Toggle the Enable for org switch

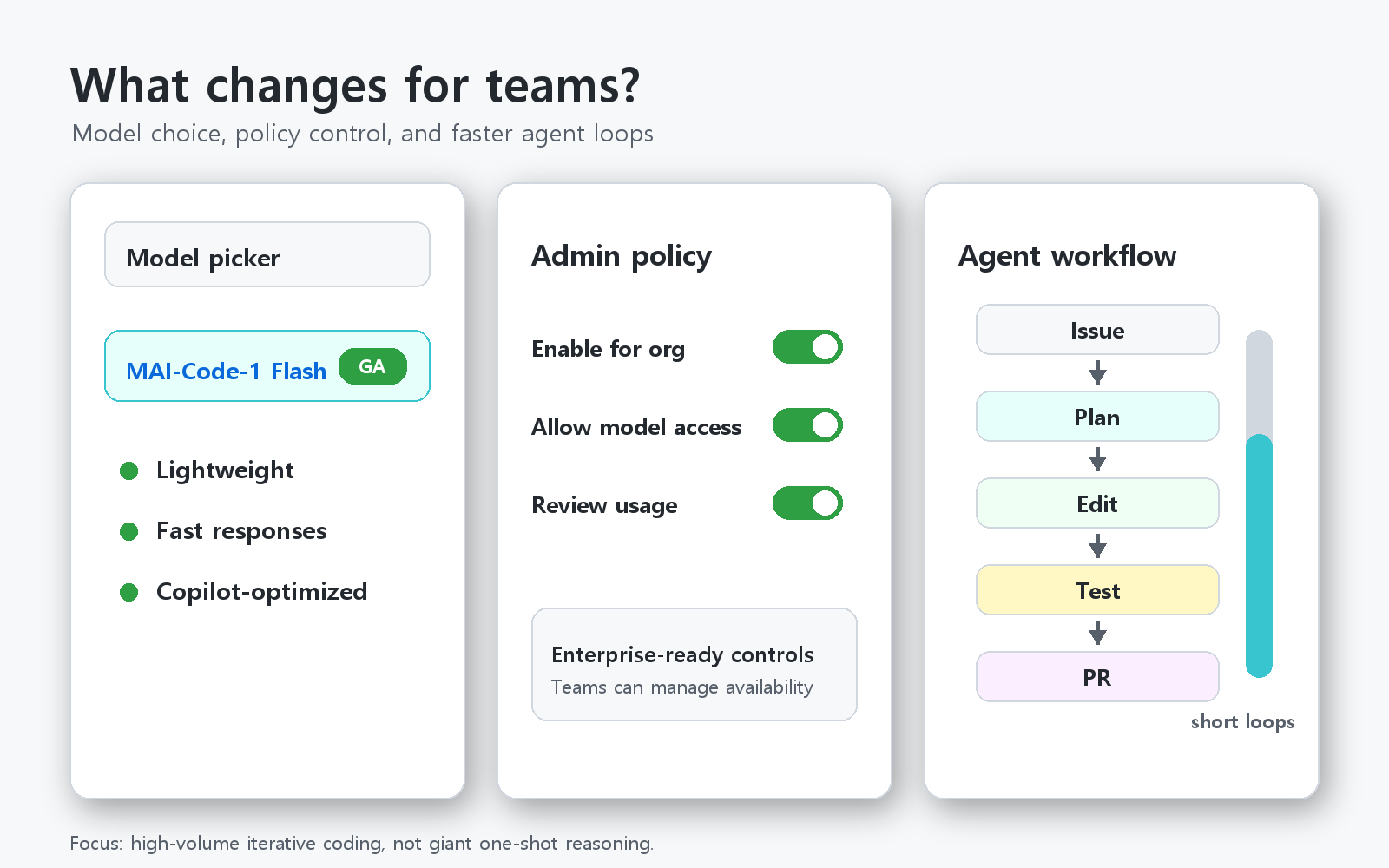click(807, 347)
